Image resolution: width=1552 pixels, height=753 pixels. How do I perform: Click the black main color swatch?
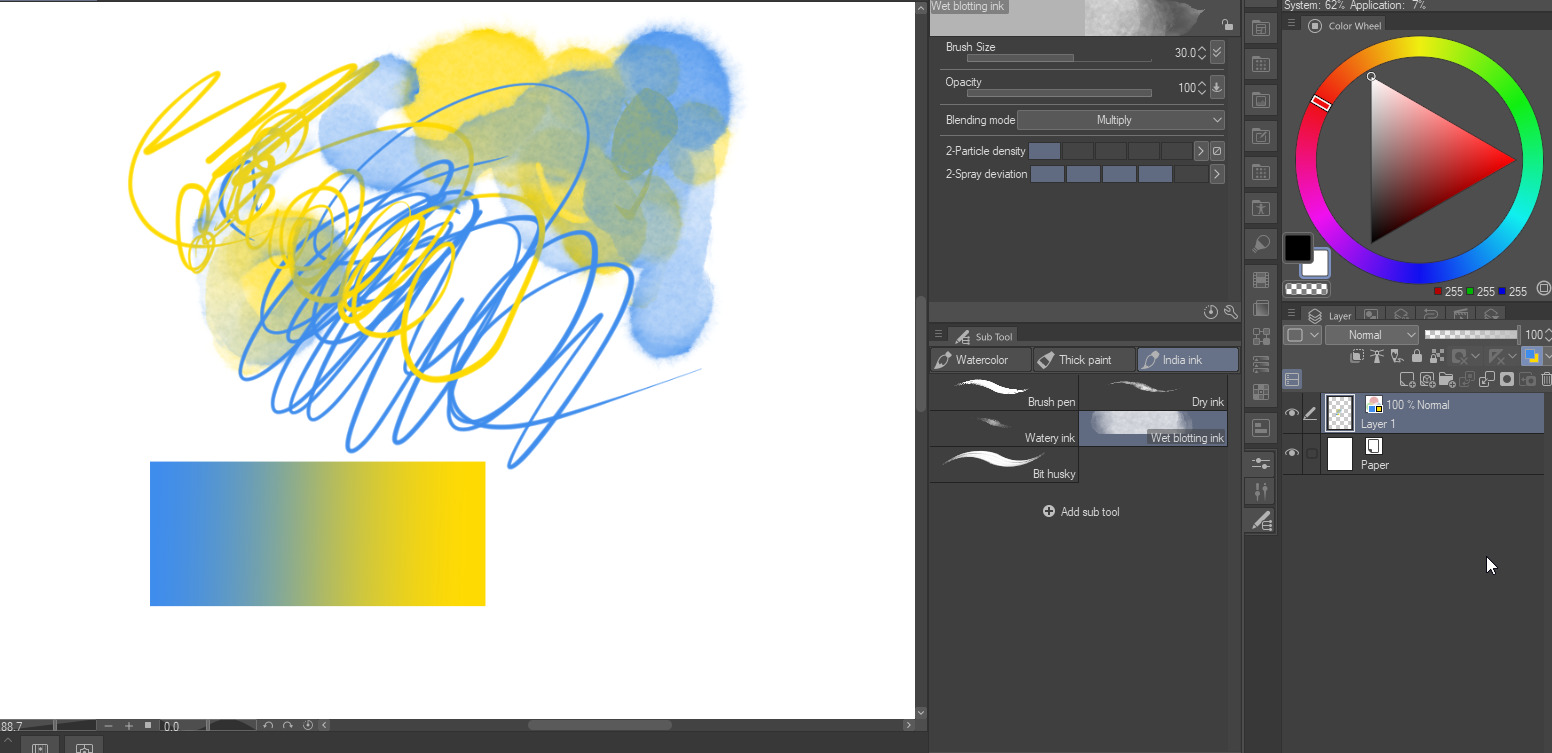click(1298, 248)
